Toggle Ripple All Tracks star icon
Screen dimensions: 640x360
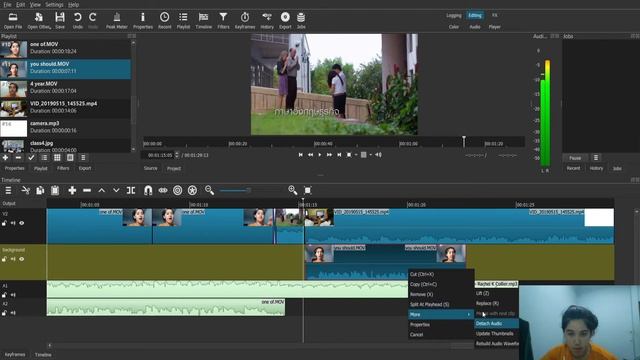(192, 190)
